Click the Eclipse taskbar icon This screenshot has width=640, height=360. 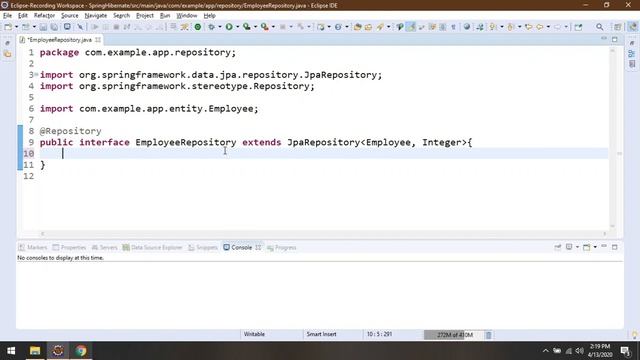[x=58, y=351]
